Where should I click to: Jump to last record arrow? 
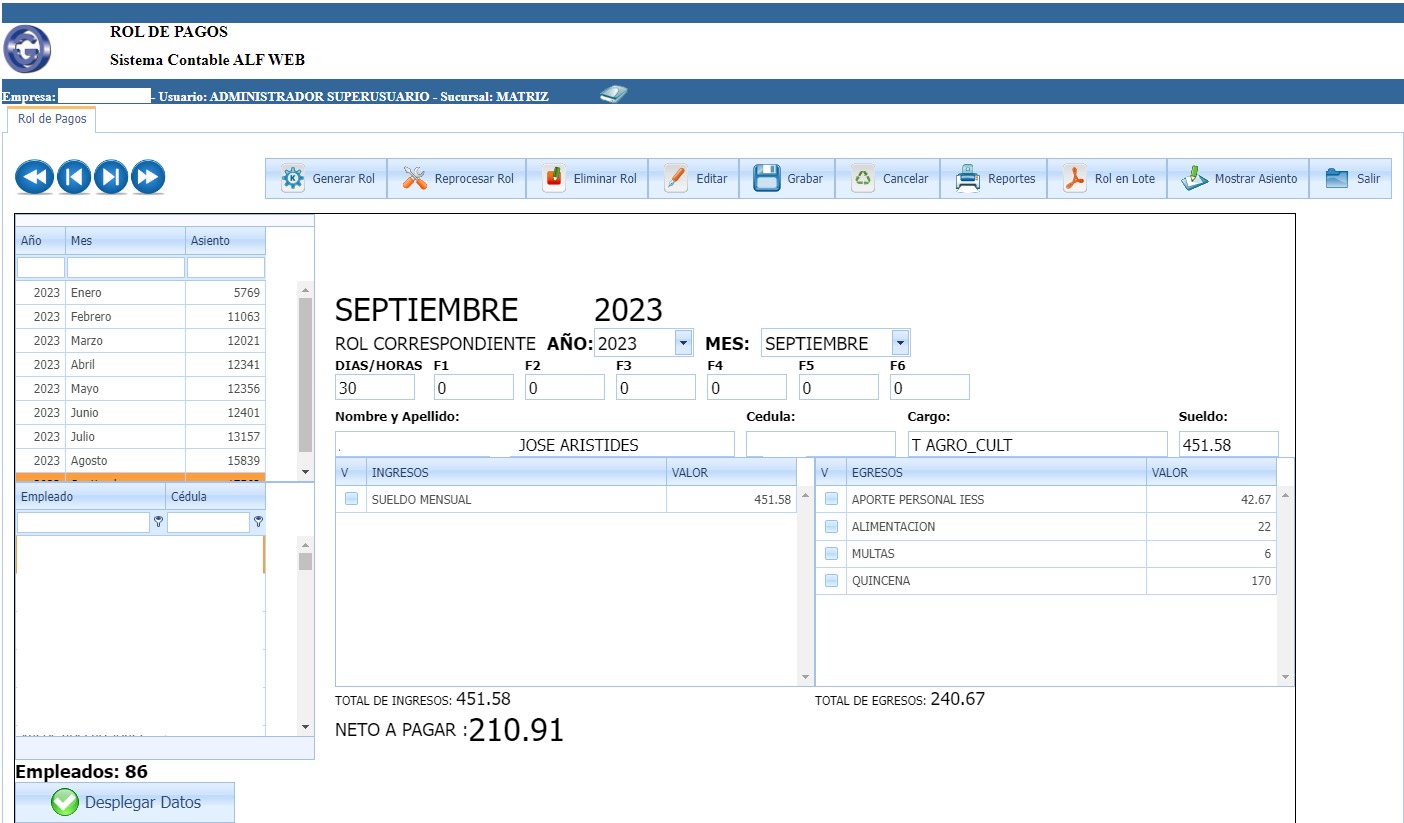pos(148,178)
